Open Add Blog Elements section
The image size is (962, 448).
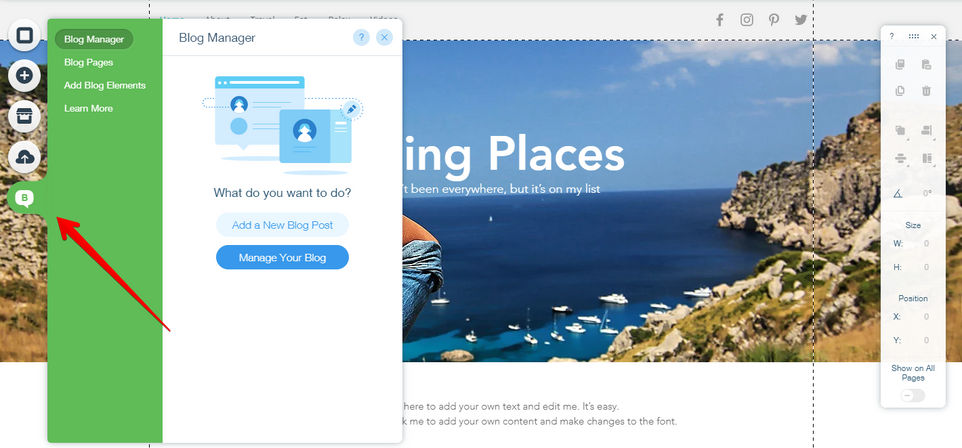[105, 85]
